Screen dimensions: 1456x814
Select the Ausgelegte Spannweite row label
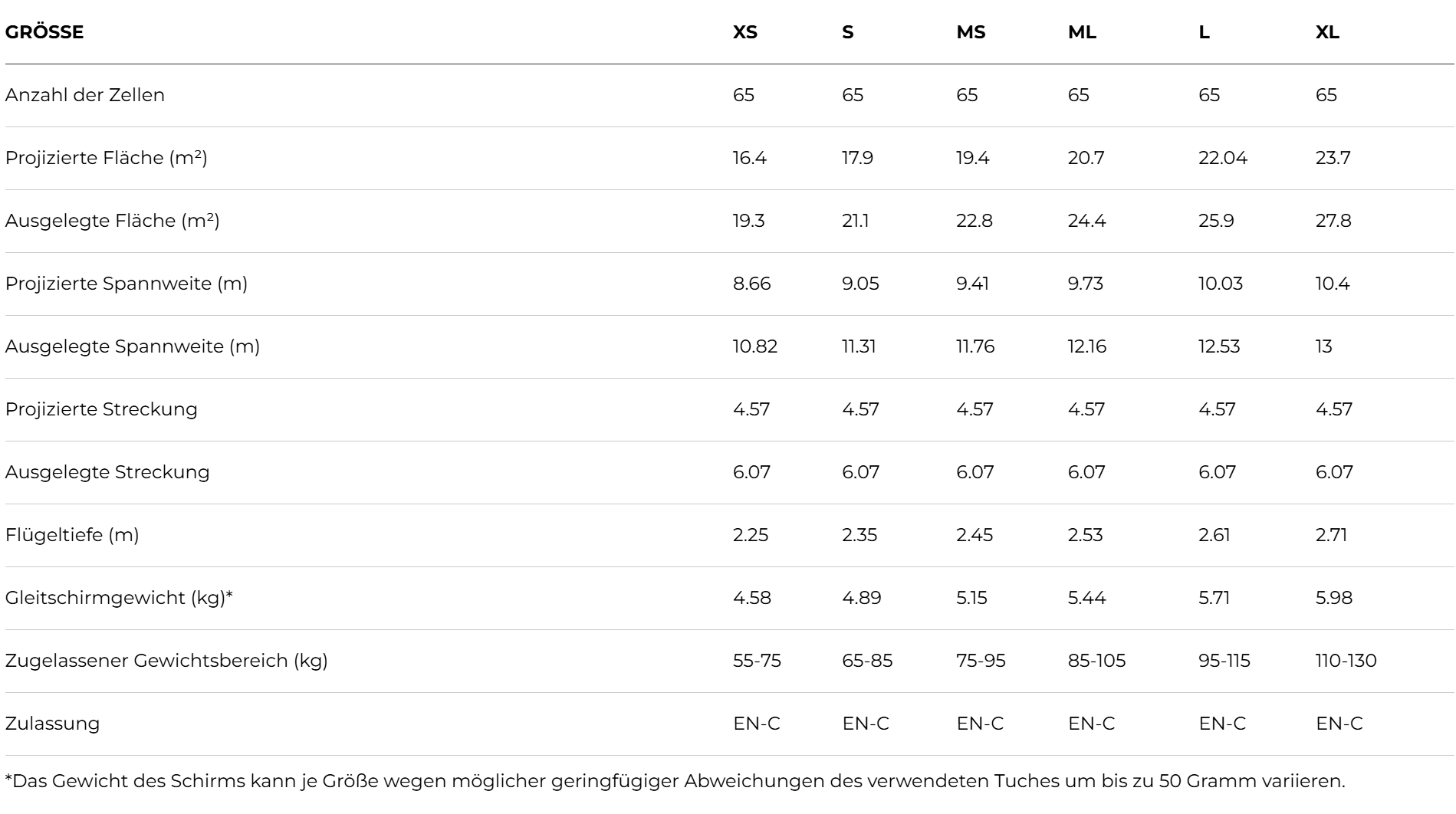(133, 346)
